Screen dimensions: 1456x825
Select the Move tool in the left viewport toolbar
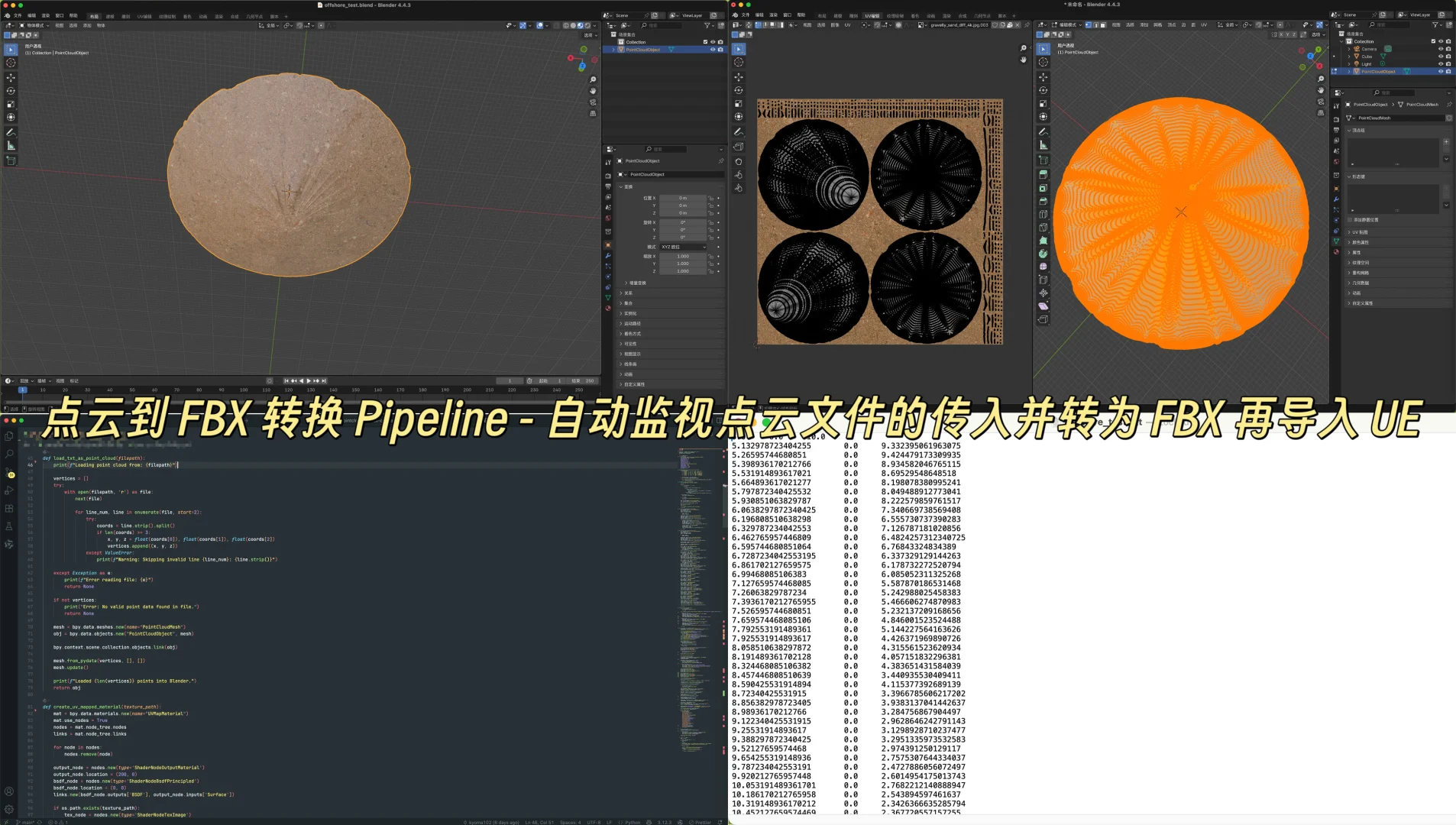click(x=11, y=78)
